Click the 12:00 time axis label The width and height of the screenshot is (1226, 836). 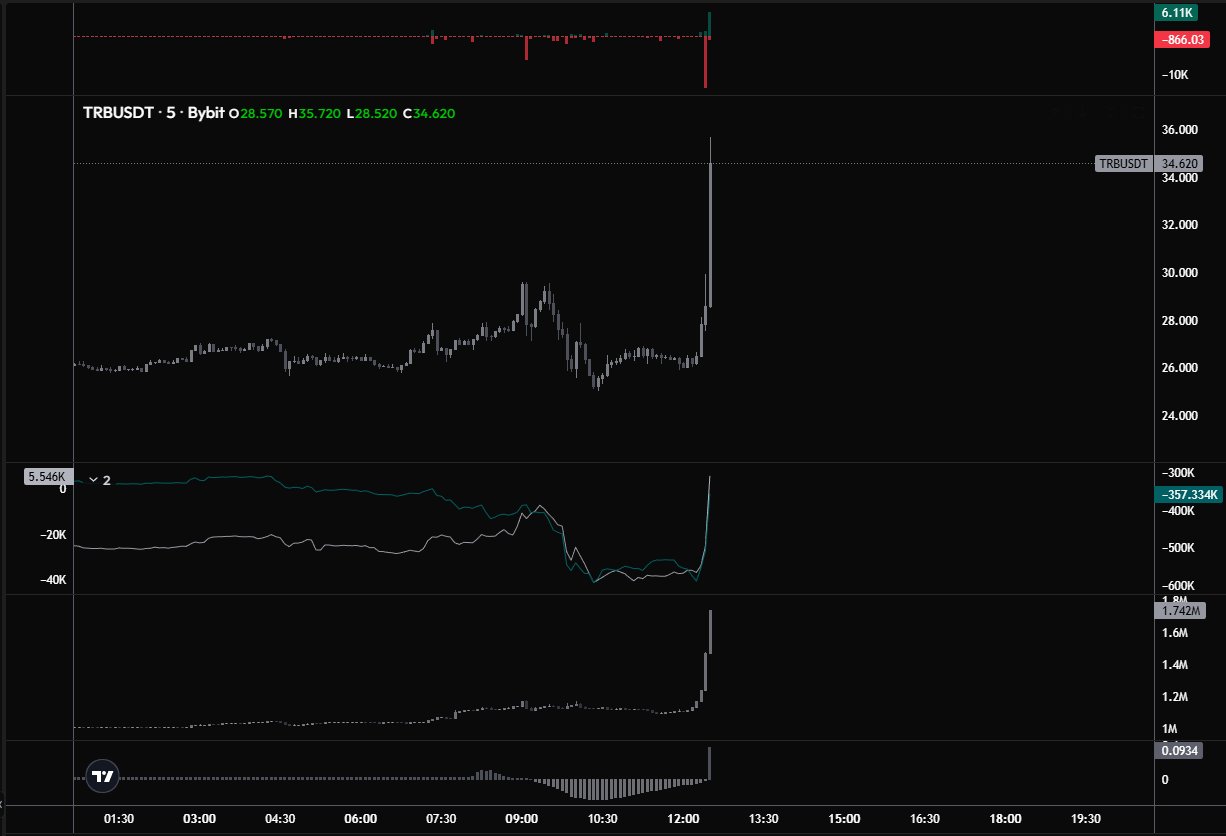(x=683, y=818)
